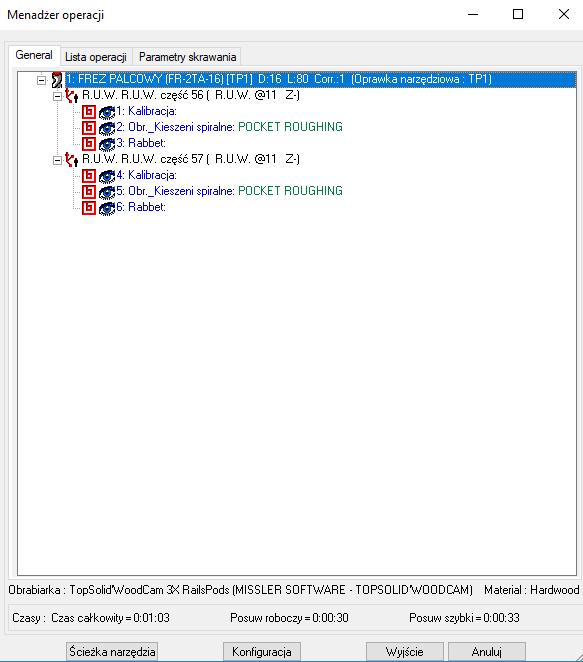Select R.U.W. część 57 row

(191, 160)
